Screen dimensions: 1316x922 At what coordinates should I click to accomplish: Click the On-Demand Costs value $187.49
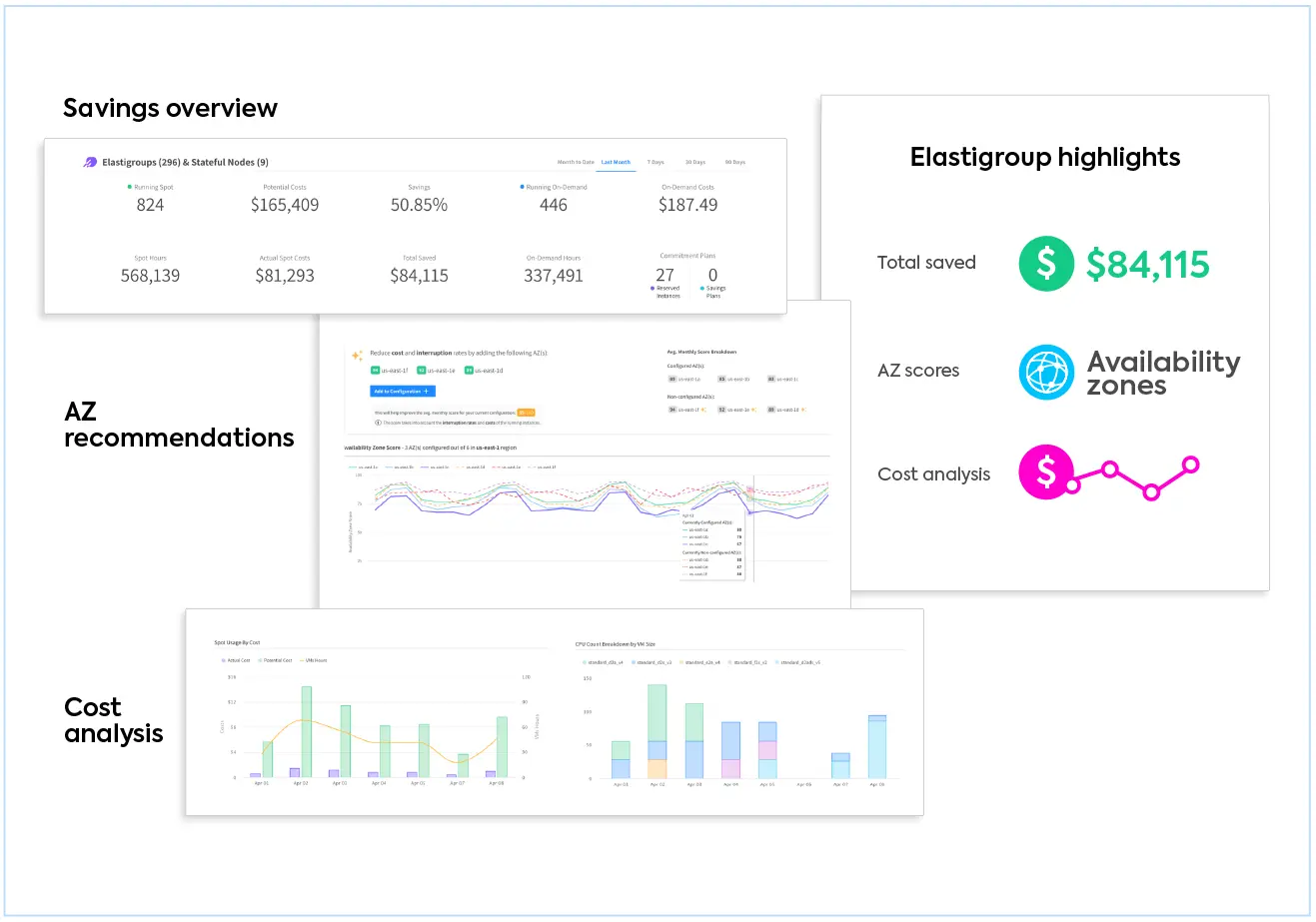click(687, 205)
